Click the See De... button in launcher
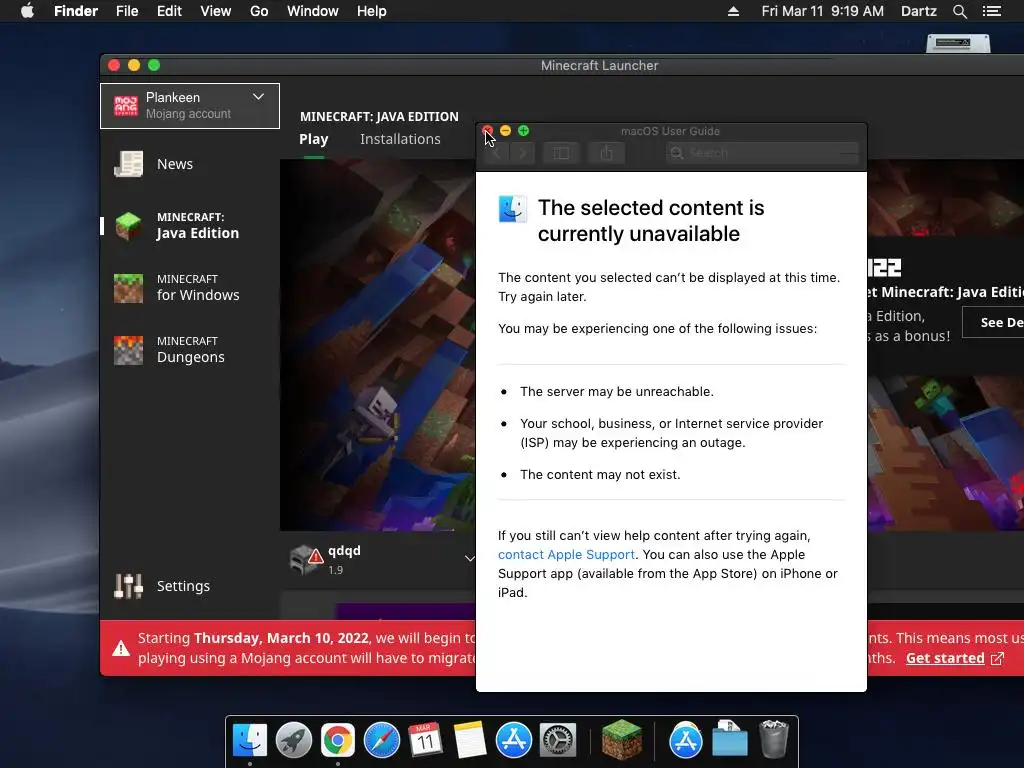Screen dimensions: 1024x768 coord(993,323)
